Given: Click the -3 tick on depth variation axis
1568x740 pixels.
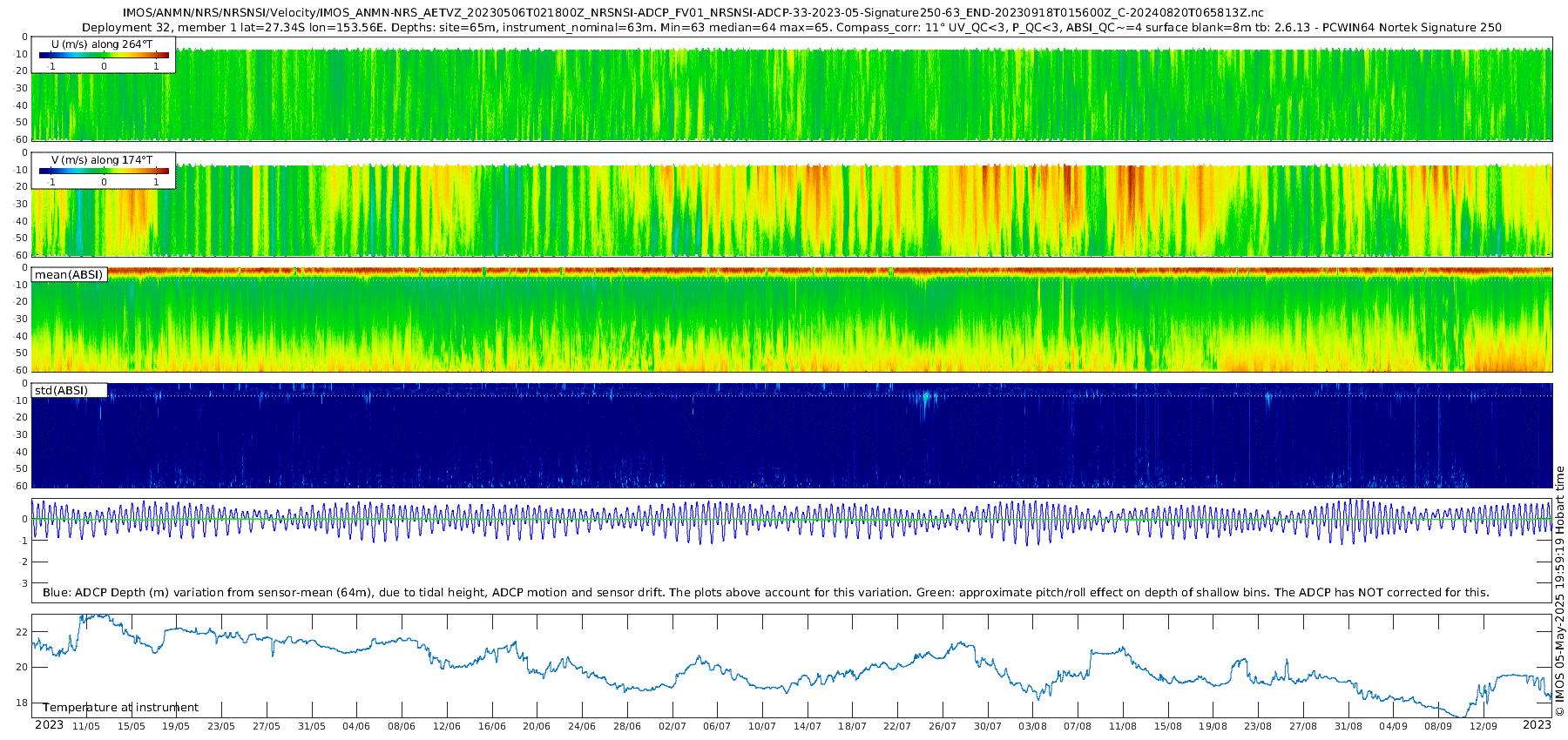Looking at the screenshot, I should click(24, 583).
